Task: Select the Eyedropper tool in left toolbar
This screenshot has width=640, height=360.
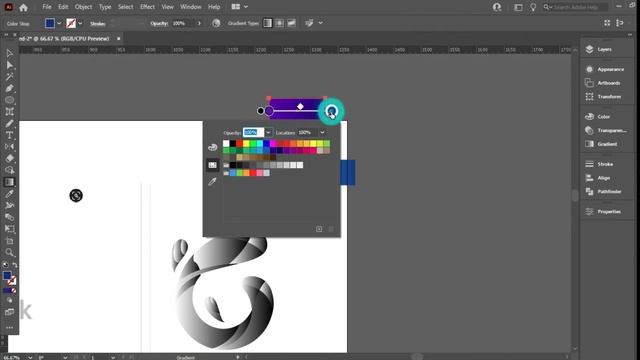Action: pos(9,193)
